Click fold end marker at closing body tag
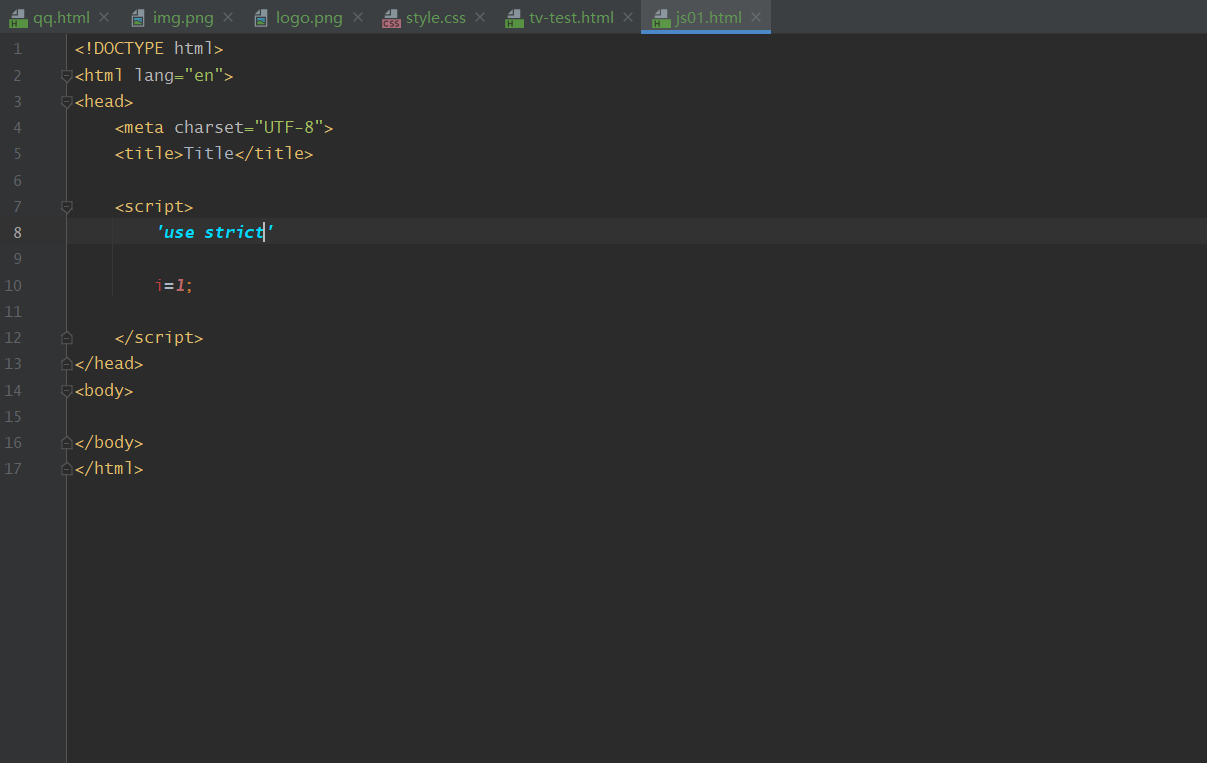The image size is (1207, 763). (67, 442)
